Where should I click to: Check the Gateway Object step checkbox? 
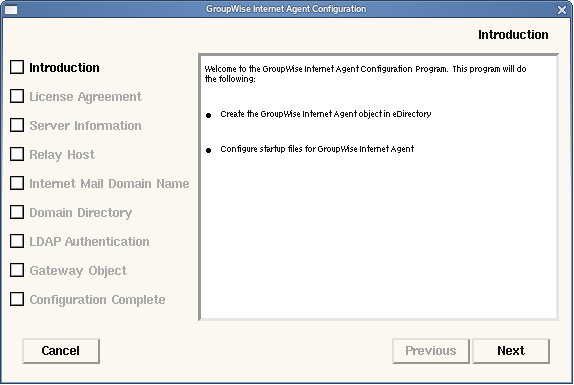click(17, 270)
